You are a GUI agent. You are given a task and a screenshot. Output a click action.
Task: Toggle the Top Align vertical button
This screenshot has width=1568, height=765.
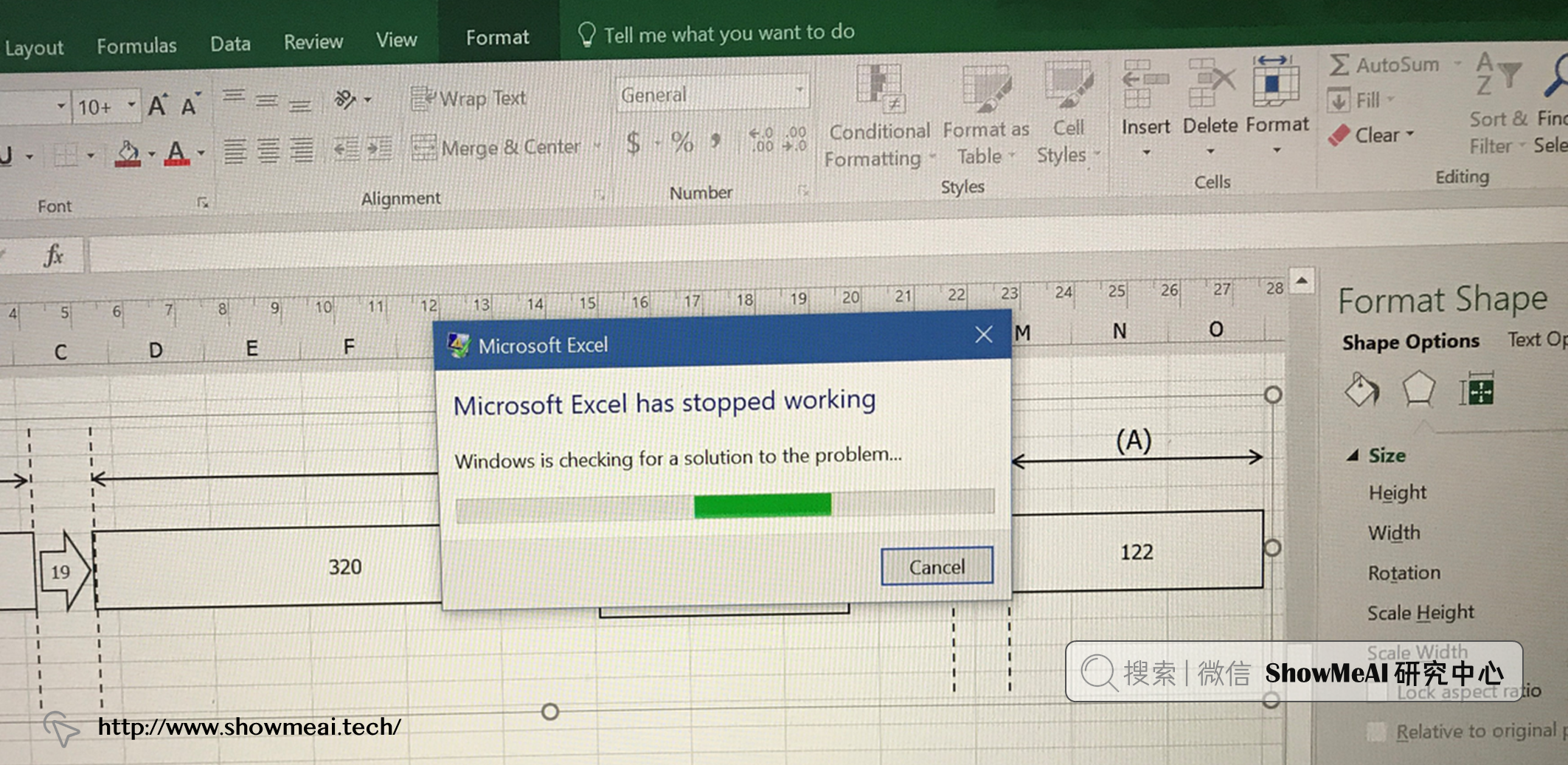click(x=235, y=98)
